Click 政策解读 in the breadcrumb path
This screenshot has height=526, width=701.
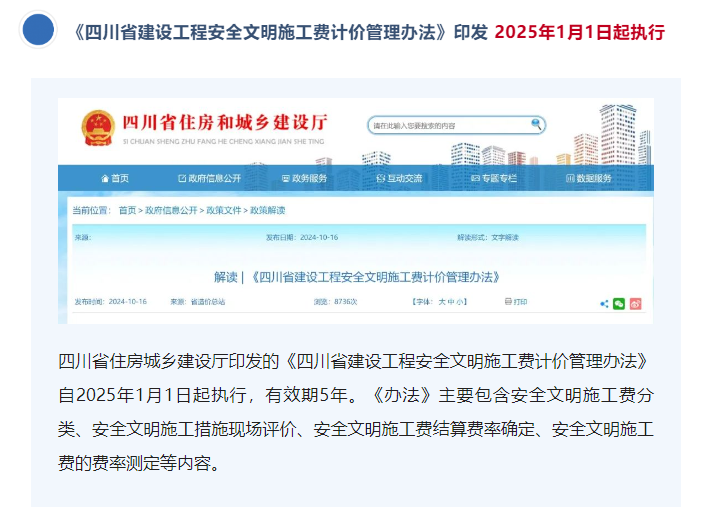click(267, 210)
